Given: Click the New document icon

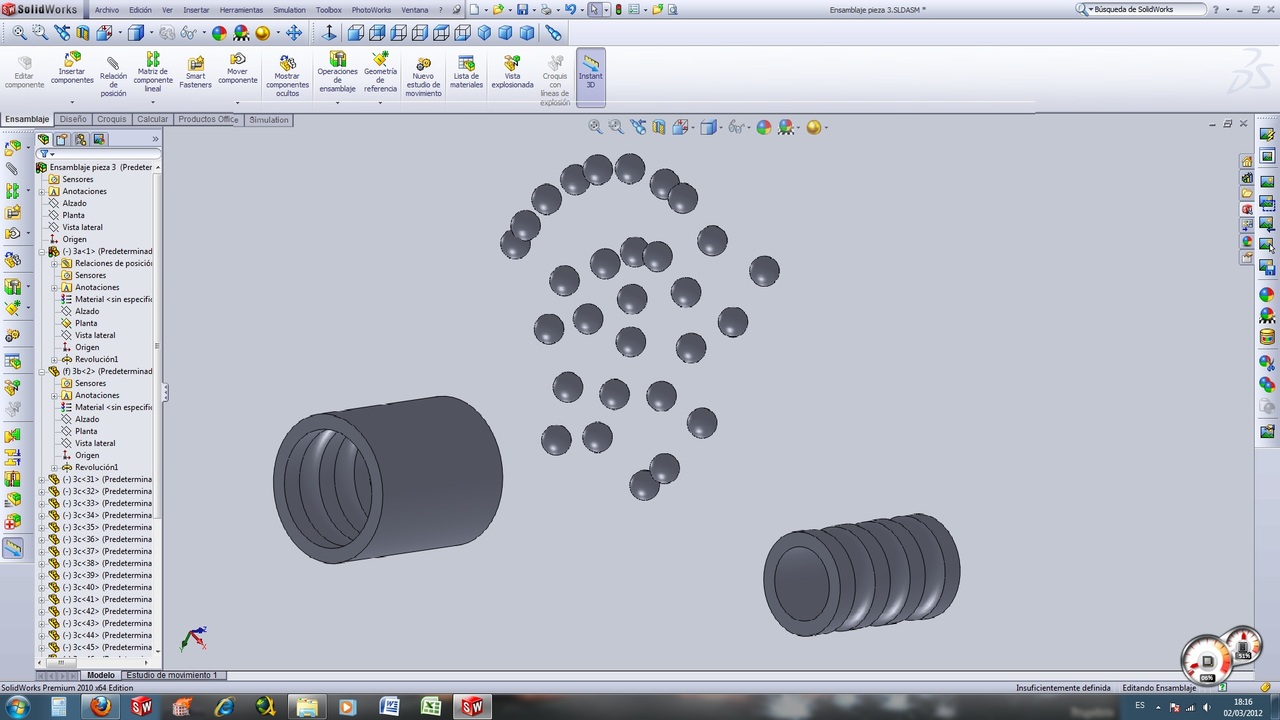Looking at the screenshot, I should [x=474, y=9].
